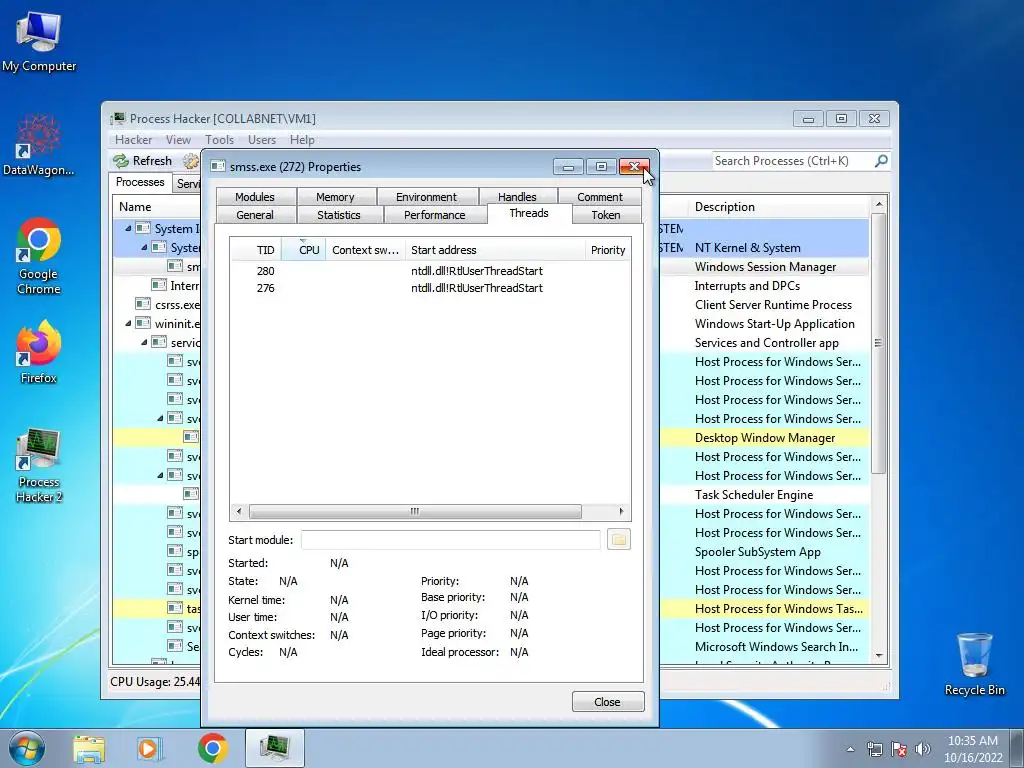
Task: Select Process Hacker taskbar button
Action: [275, 748]
